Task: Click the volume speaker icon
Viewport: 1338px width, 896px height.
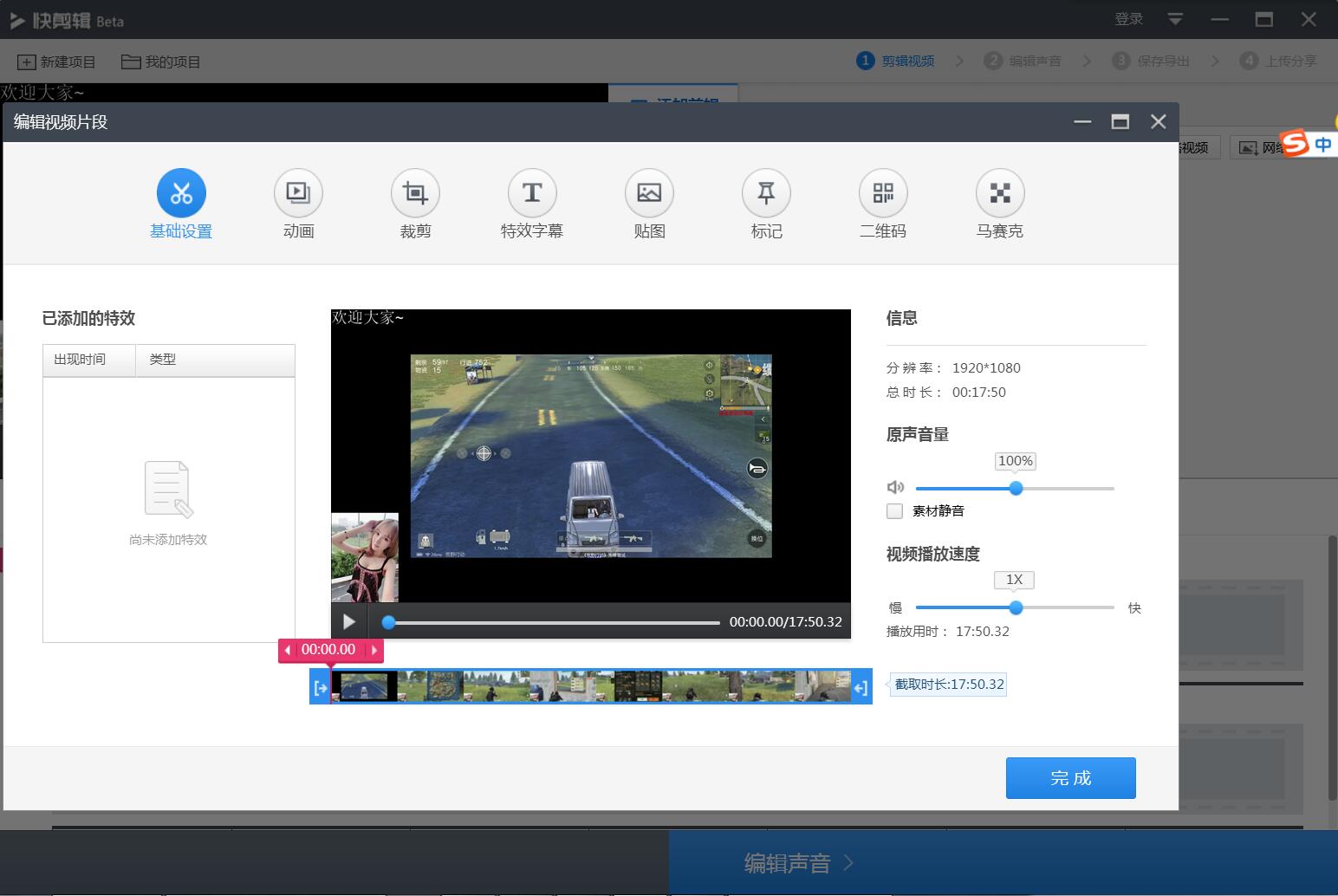Action: (895, 488)
